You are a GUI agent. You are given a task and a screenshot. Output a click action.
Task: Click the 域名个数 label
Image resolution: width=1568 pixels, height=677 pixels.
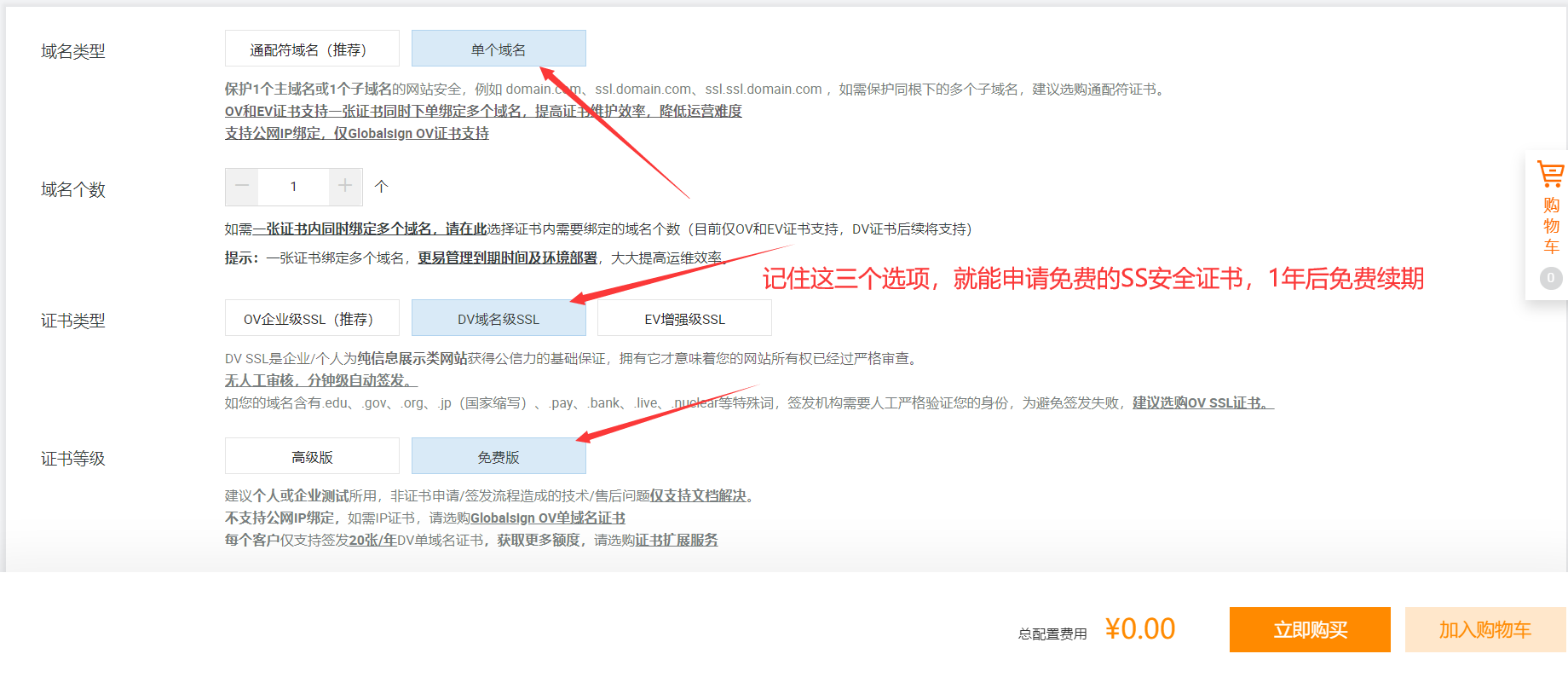coord(73,189)
